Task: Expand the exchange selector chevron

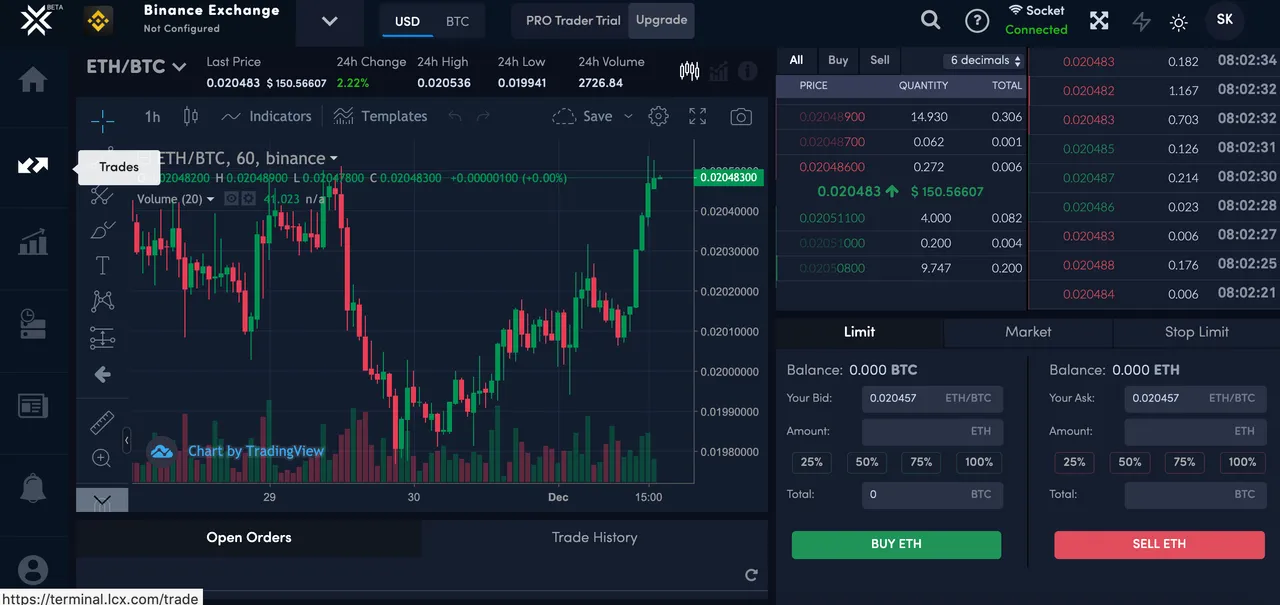Action: 330,21
